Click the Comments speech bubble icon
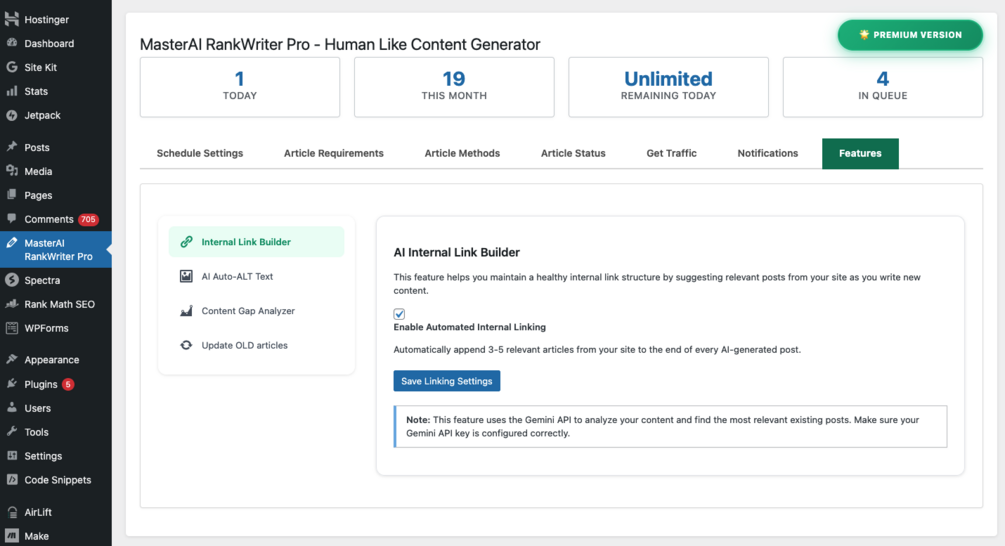The height and width of the screenshot is (546, 1005). [12, 219]
